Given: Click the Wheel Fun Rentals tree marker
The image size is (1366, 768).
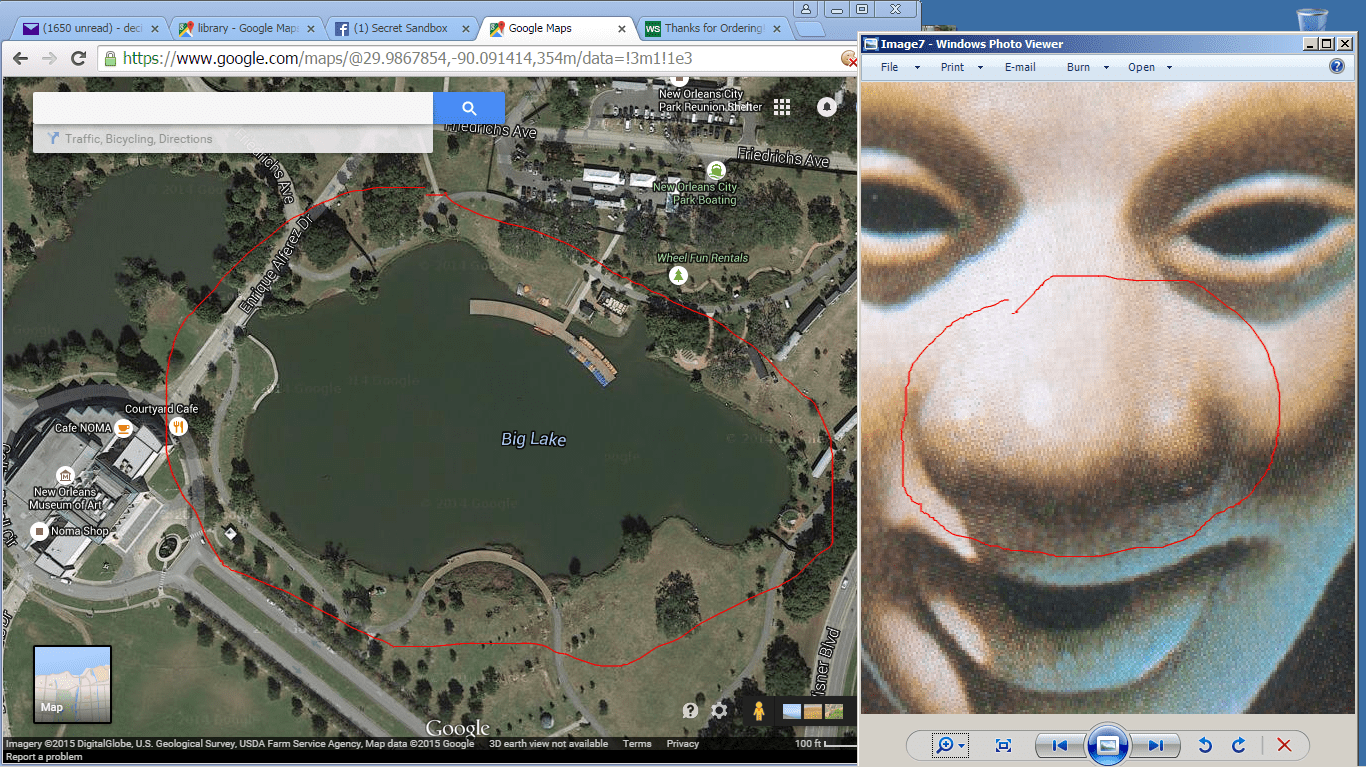Looking at the screenshot, I should [x=679, y=275].
